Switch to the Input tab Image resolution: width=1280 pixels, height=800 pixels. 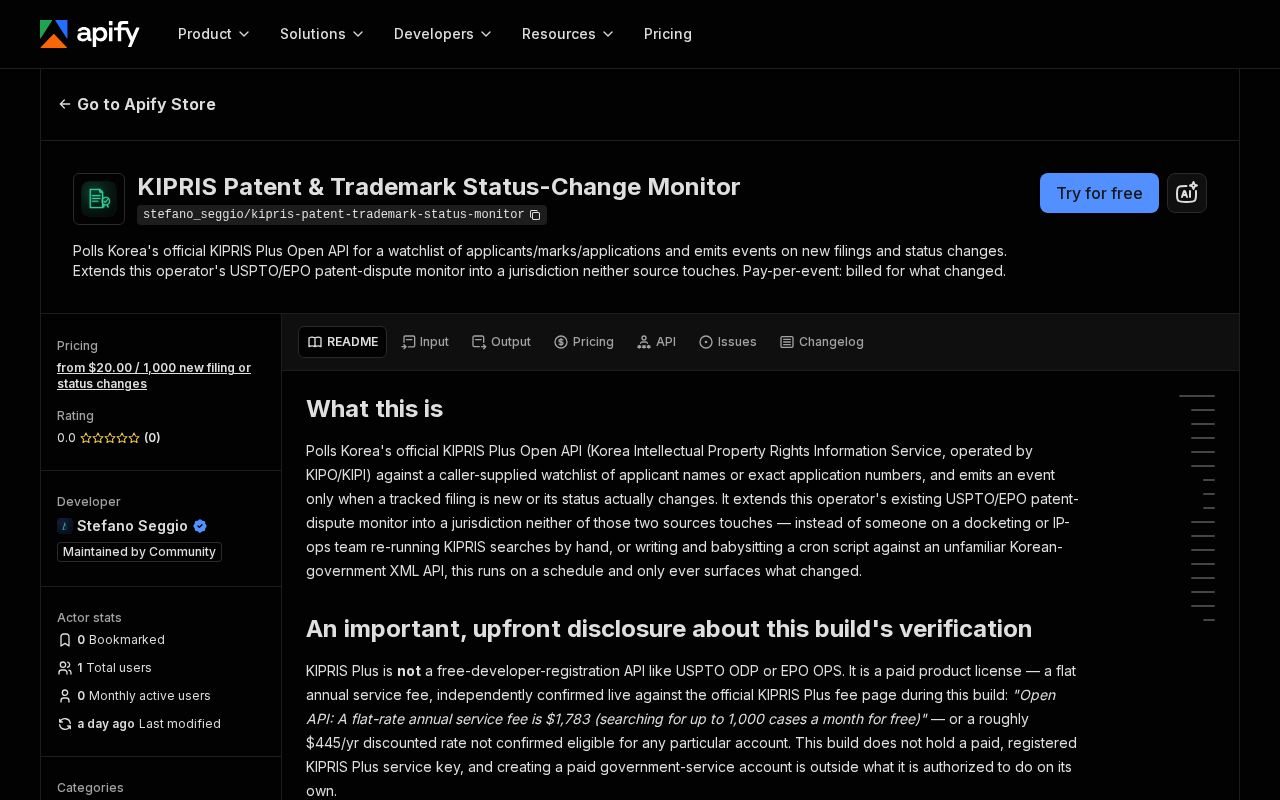click(x=425, y=342)
